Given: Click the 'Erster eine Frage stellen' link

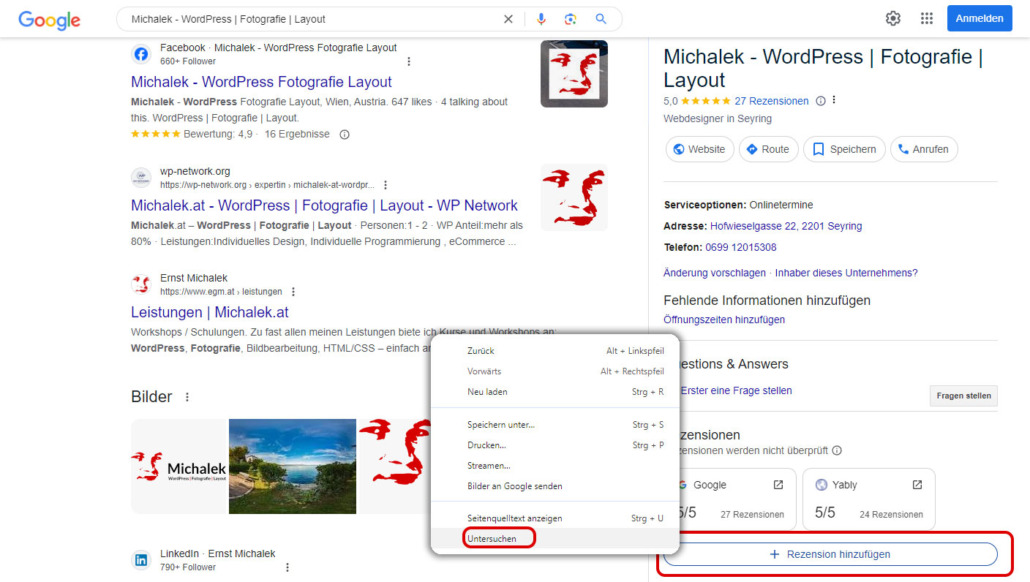Looking at the screenshot, I should click(x=736, y=390).
